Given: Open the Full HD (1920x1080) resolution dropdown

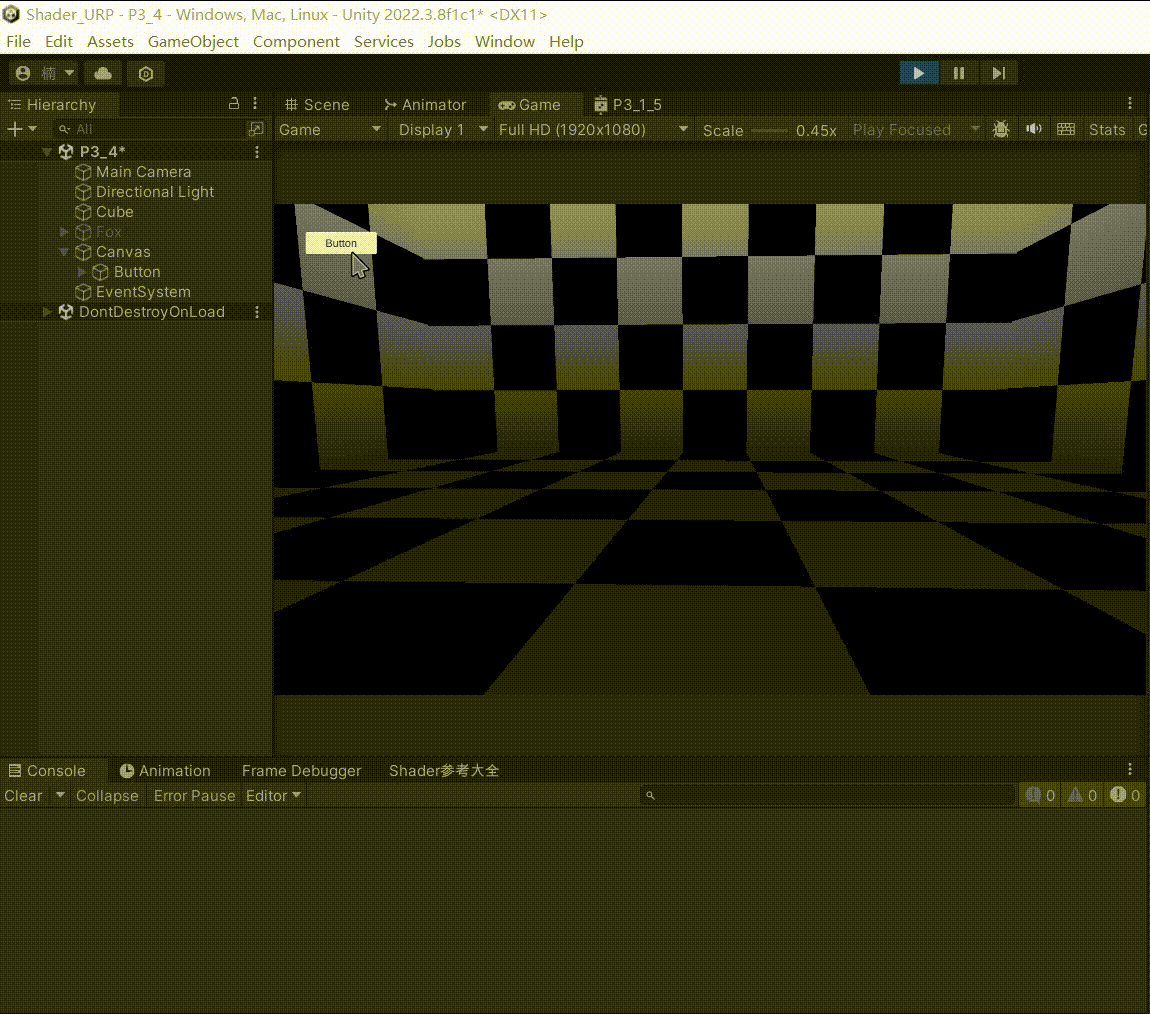Looking at the screenshot, I should [592, 129].
